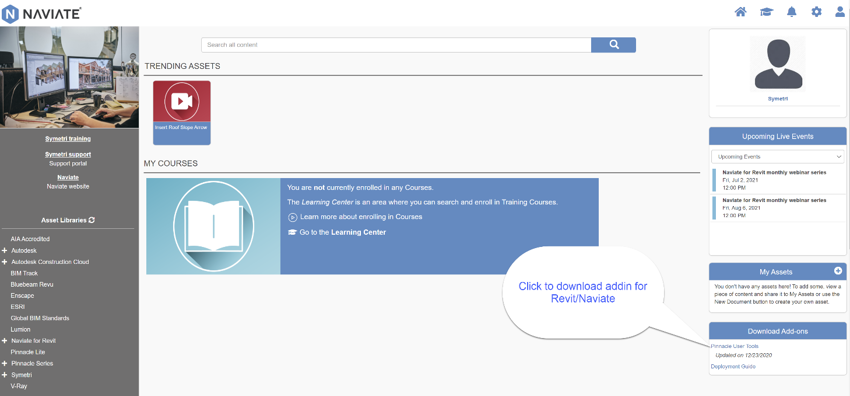The height and width of the screenshot is (396, 850).
Task: Download Pinnacle User Tools add-on
Action: tap(735, 346)
